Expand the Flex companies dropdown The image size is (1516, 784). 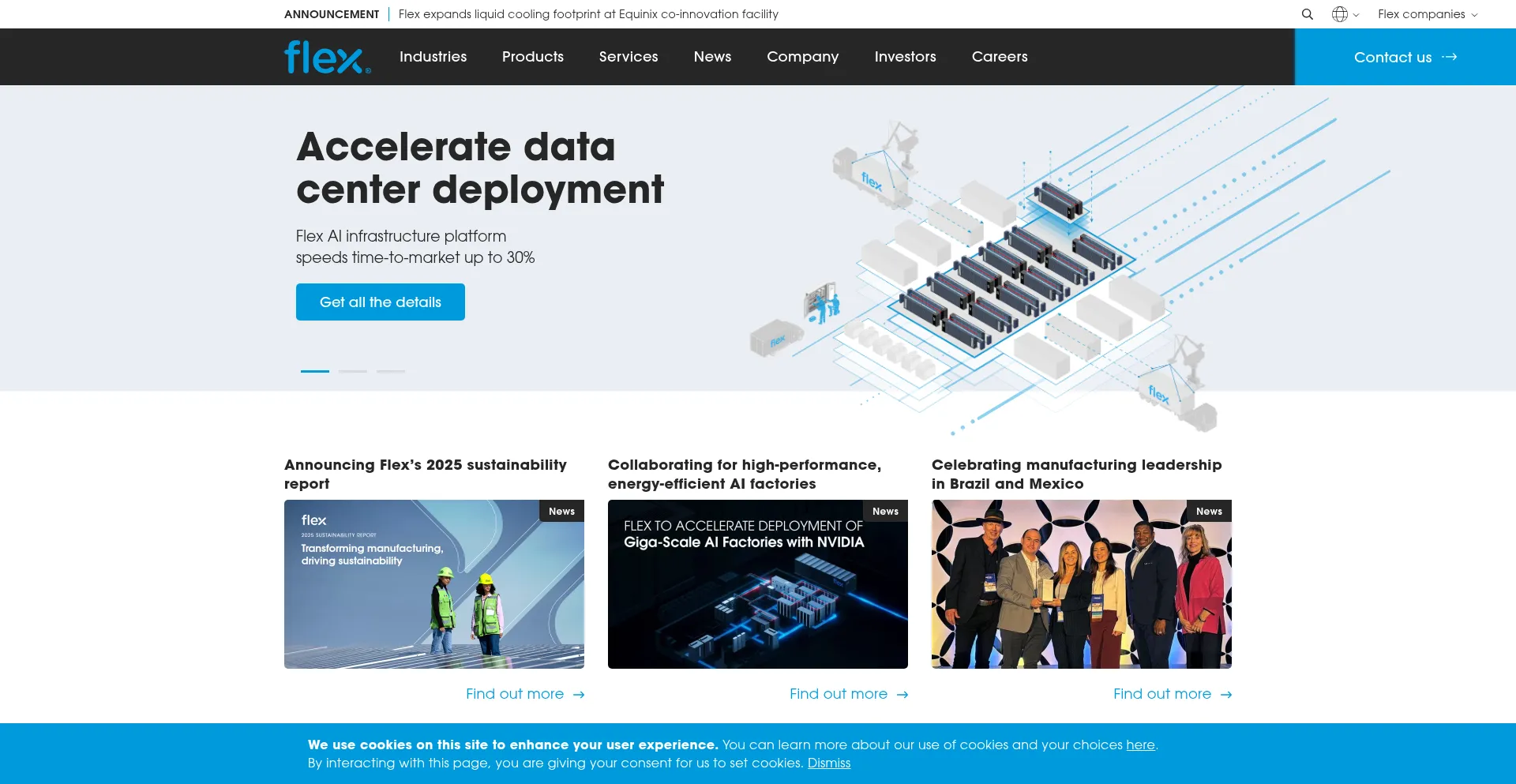[1427, 14]
